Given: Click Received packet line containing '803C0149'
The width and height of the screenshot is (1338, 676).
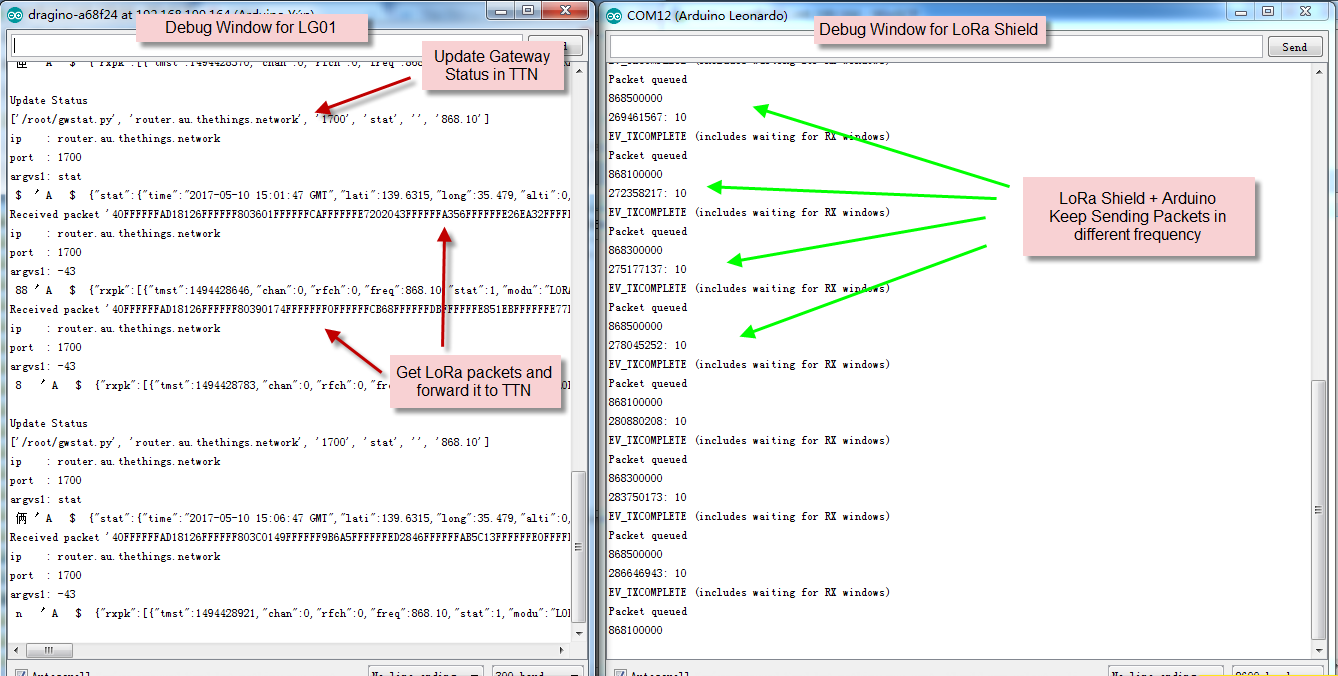Looking at the screenshot, I should point(290,537).
